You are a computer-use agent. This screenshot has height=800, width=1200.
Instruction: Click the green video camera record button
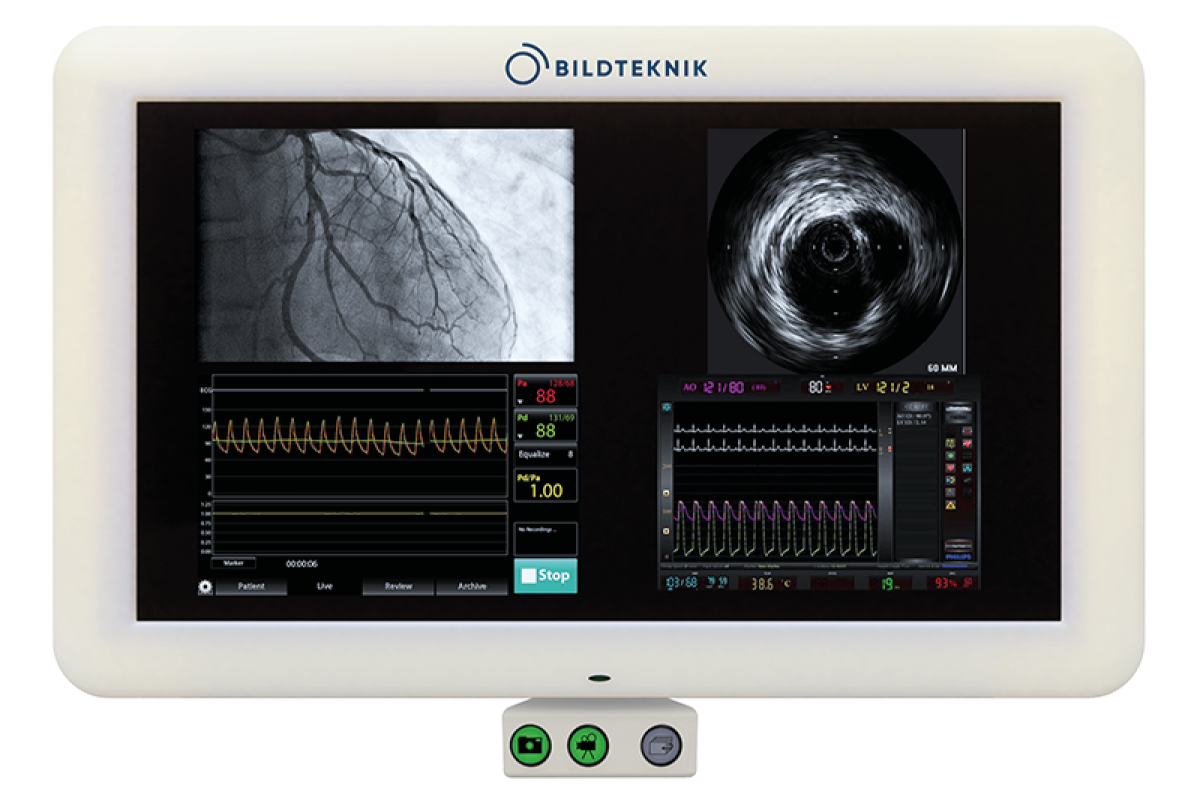tap(588, 745)
